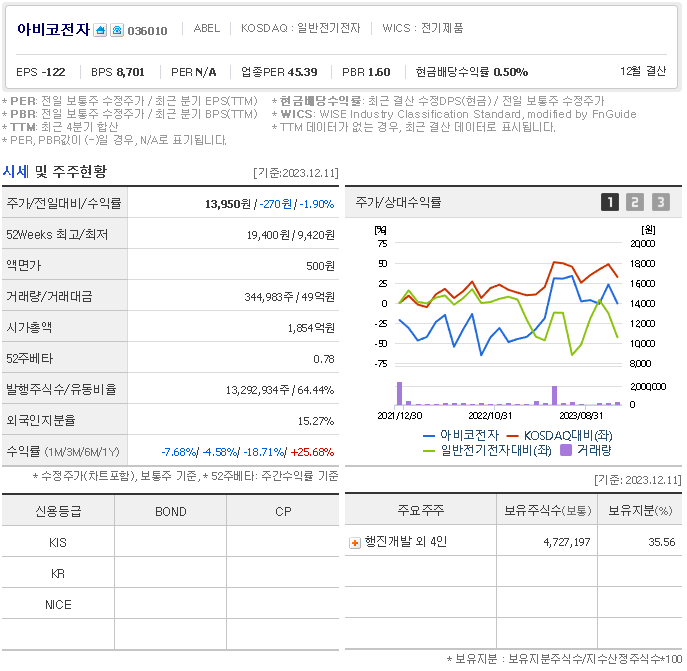The height and width of the screenshot is (671, 687).
Task: Select the PBR 1.60 value
Action: pos(366,72)
